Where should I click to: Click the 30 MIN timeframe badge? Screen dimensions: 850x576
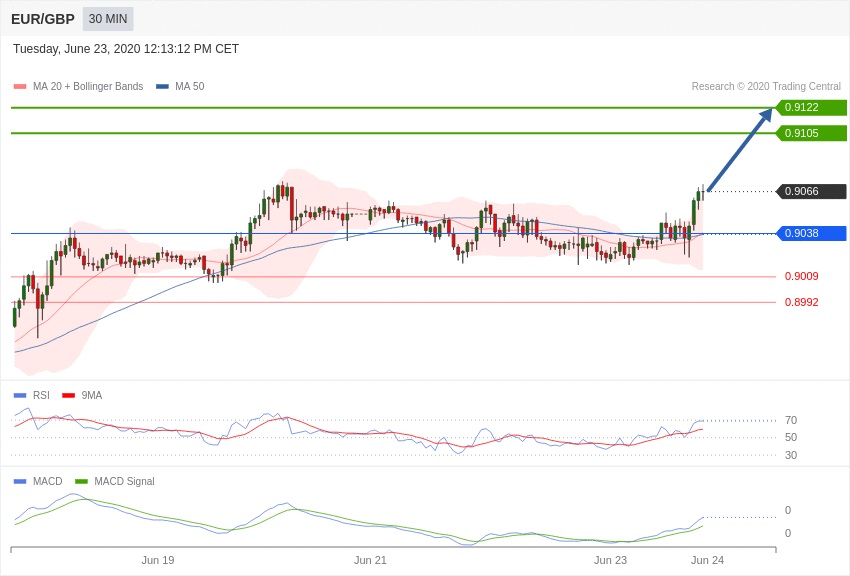coord(108,19)
